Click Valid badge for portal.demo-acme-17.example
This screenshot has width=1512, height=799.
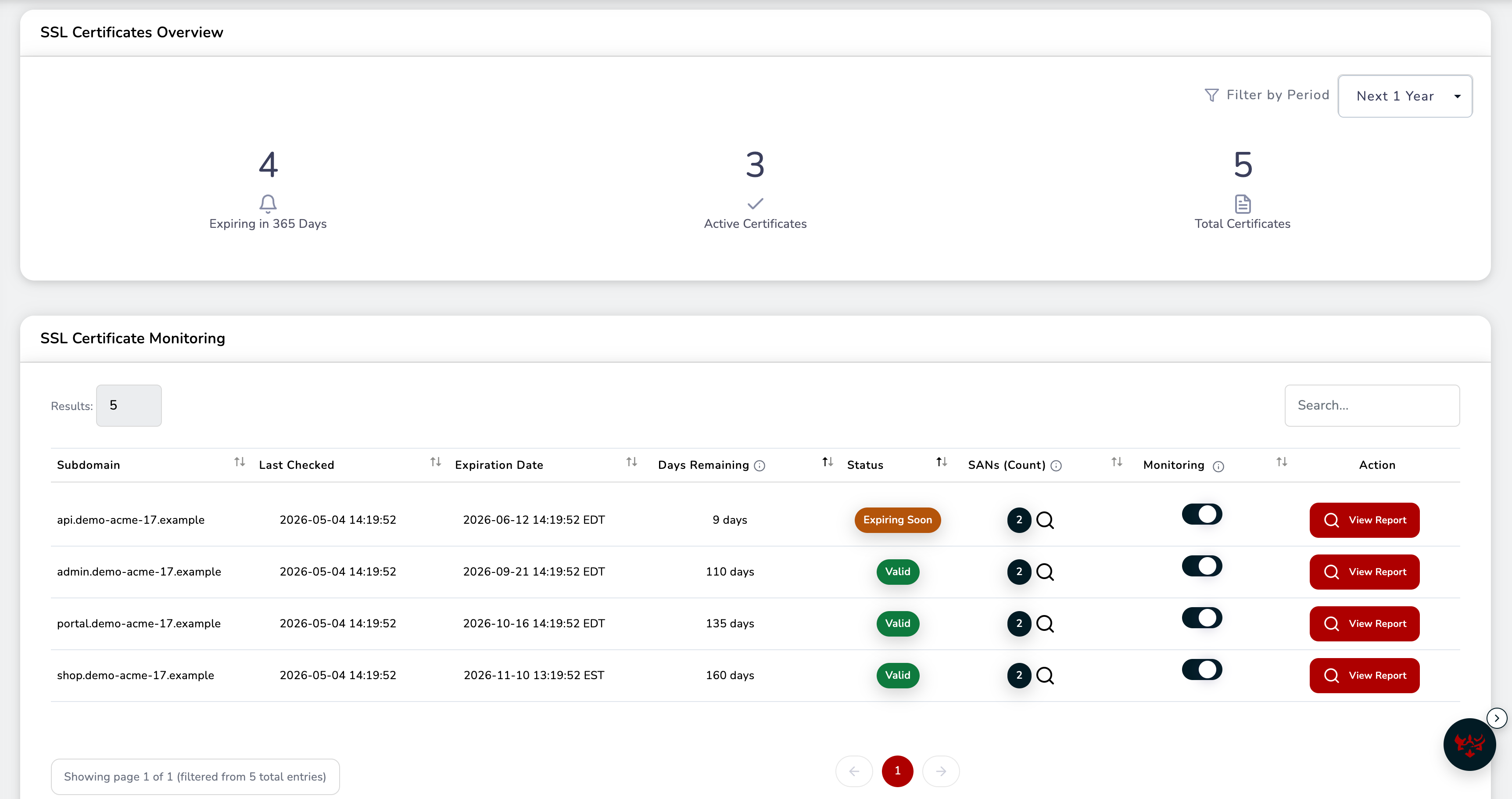pos(897,623)
